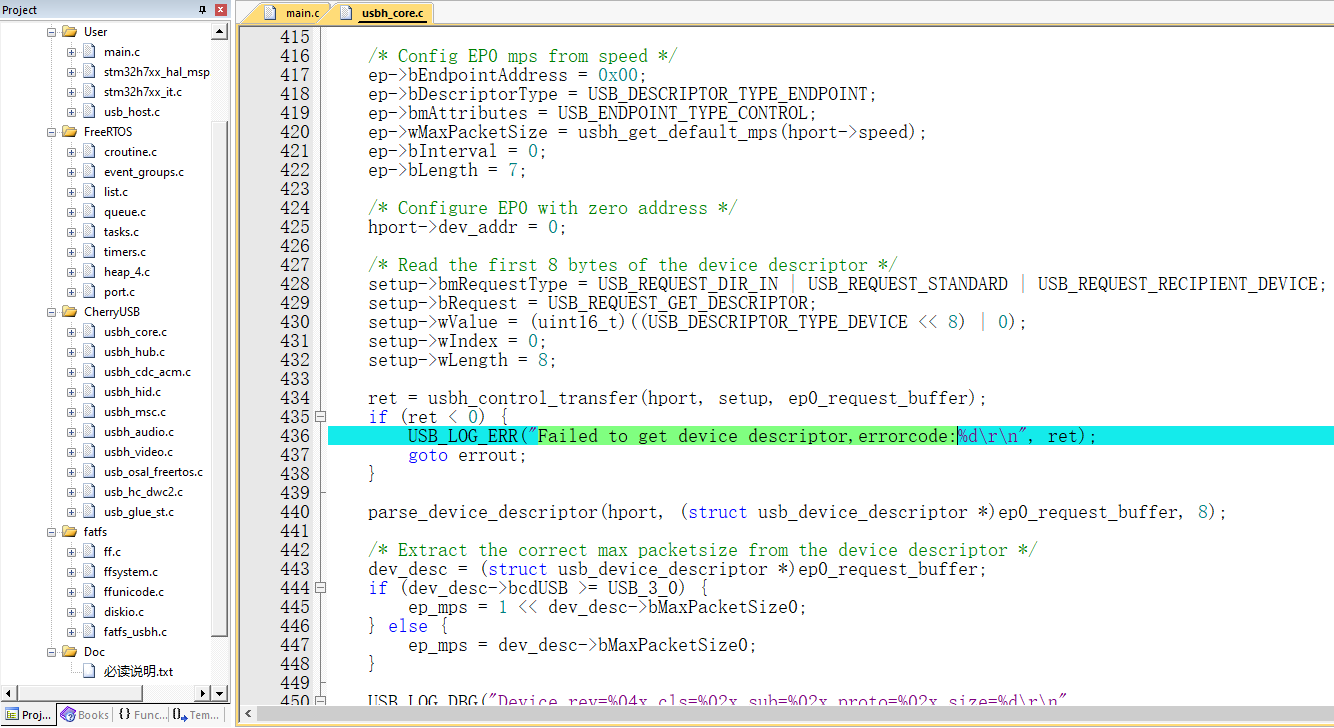The image size is (1334, 728).
Task: Click the usbh_video.c file icon
Action: pyautogui.click(x=90, y=452)
